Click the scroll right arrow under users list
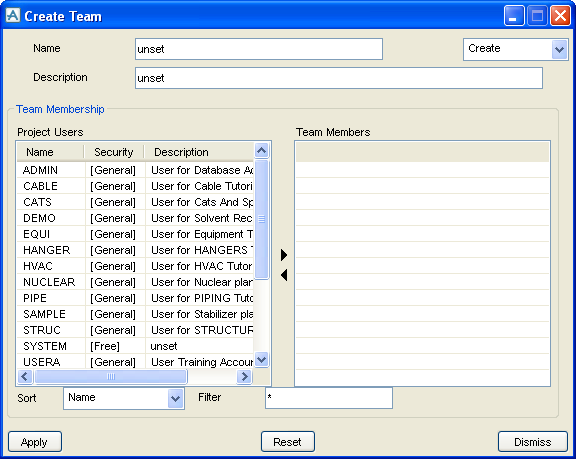This screenshot has height=459, width=576. point(244,376)
